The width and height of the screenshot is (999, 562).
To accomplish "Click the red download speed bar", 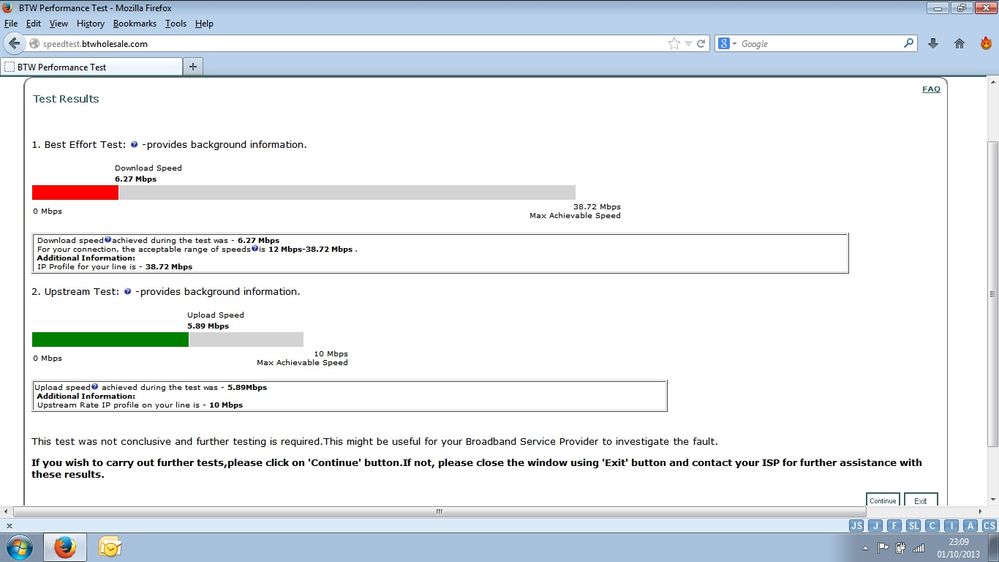I will point(75,192).
